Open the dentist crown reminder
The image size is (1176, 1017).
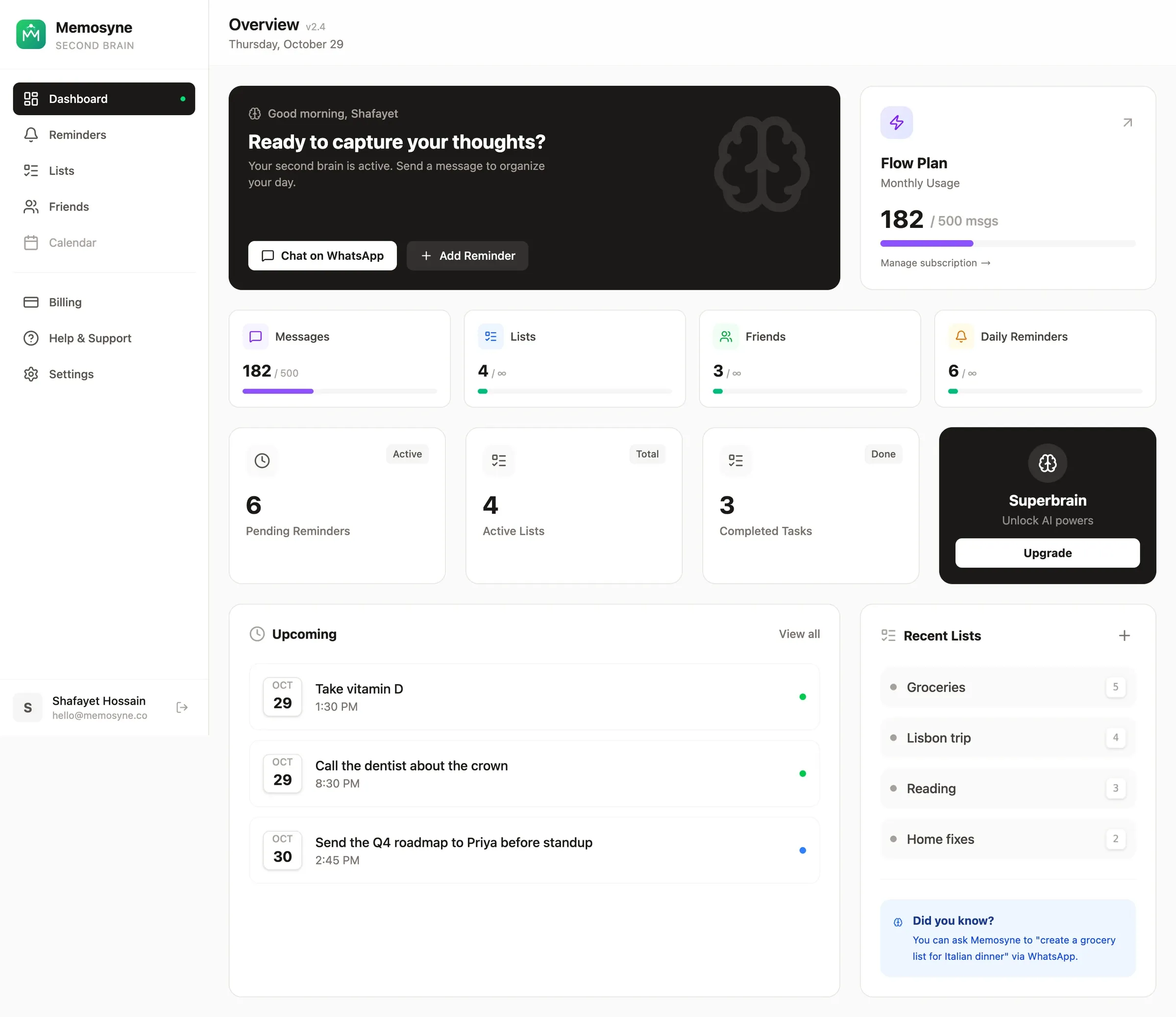[x=534, y=773]
